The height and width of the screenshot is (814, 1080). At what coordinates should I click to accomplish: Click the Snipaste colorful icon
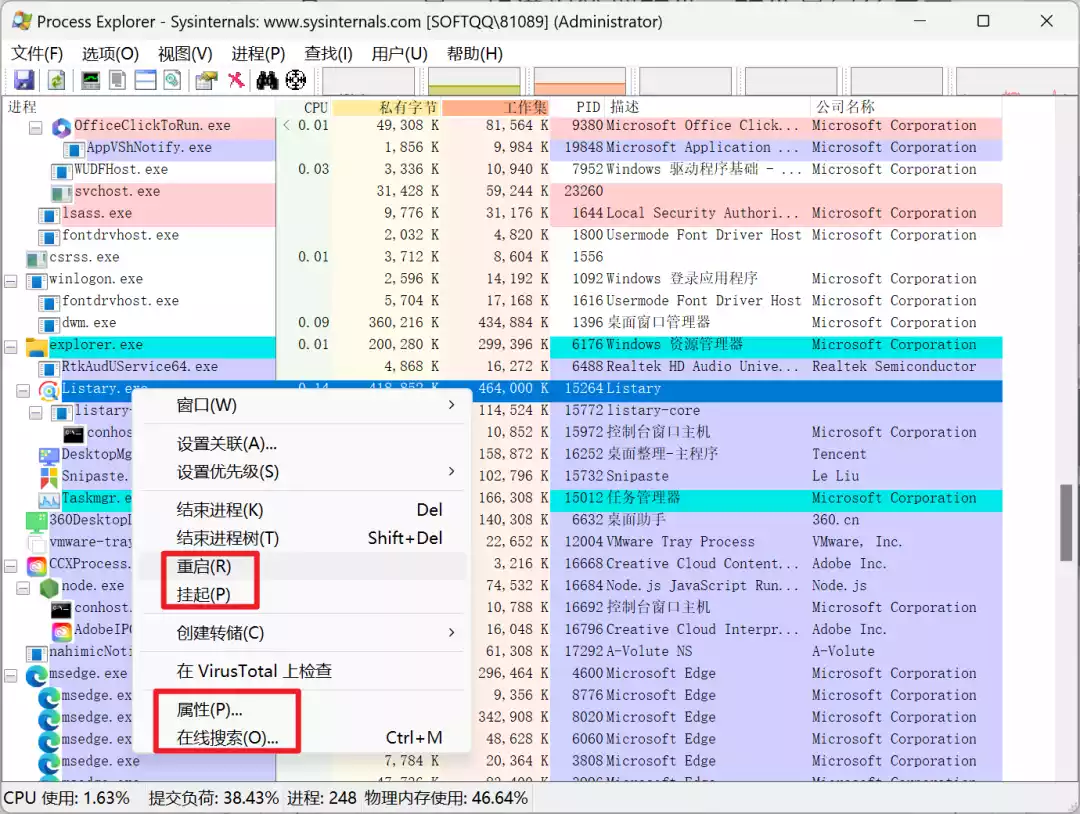tap(49, 477)
